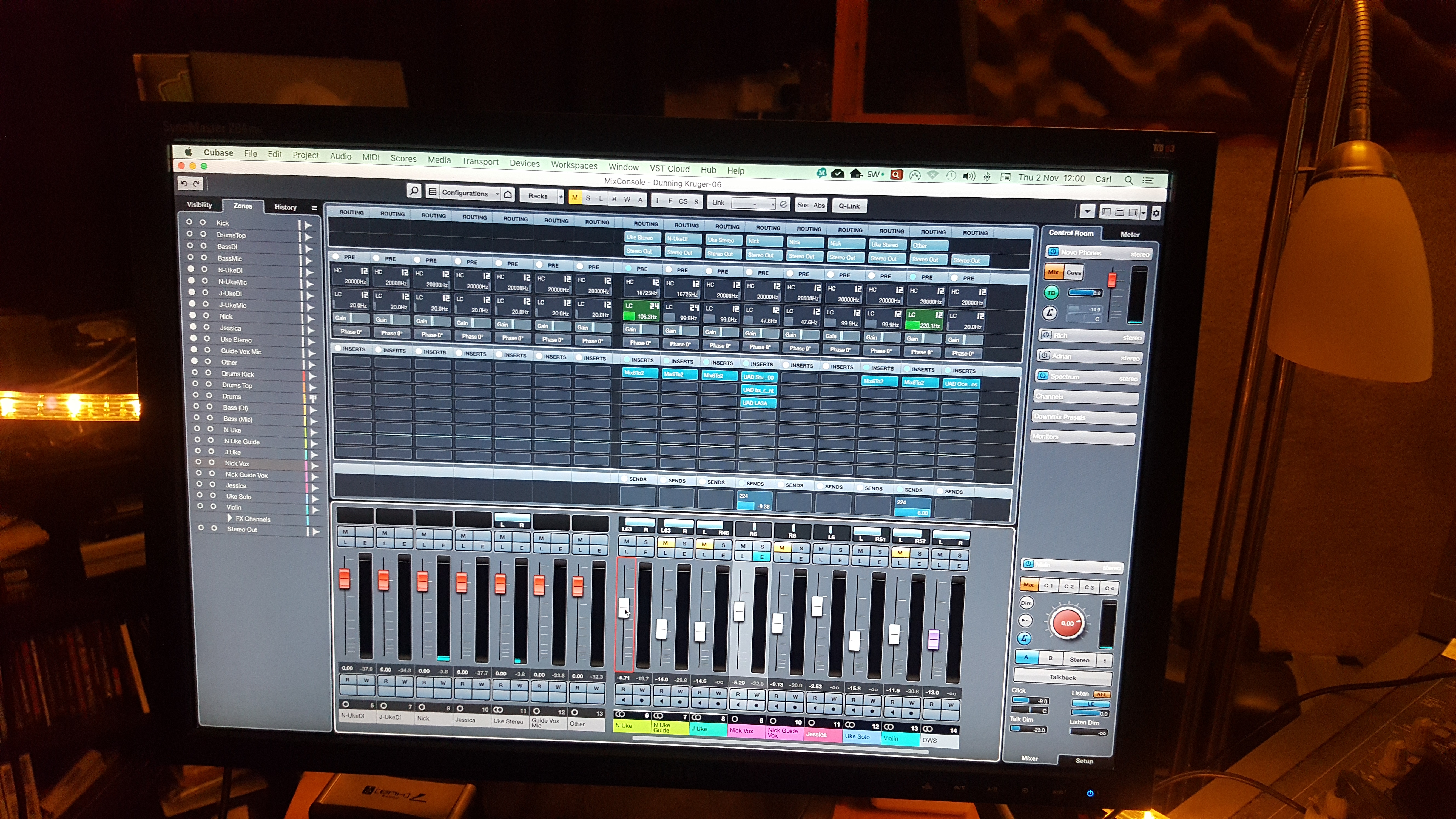Open the window layout dropdown arrow
The width and height of the screenshot is (1456, 819).
tap(1143, 213)
